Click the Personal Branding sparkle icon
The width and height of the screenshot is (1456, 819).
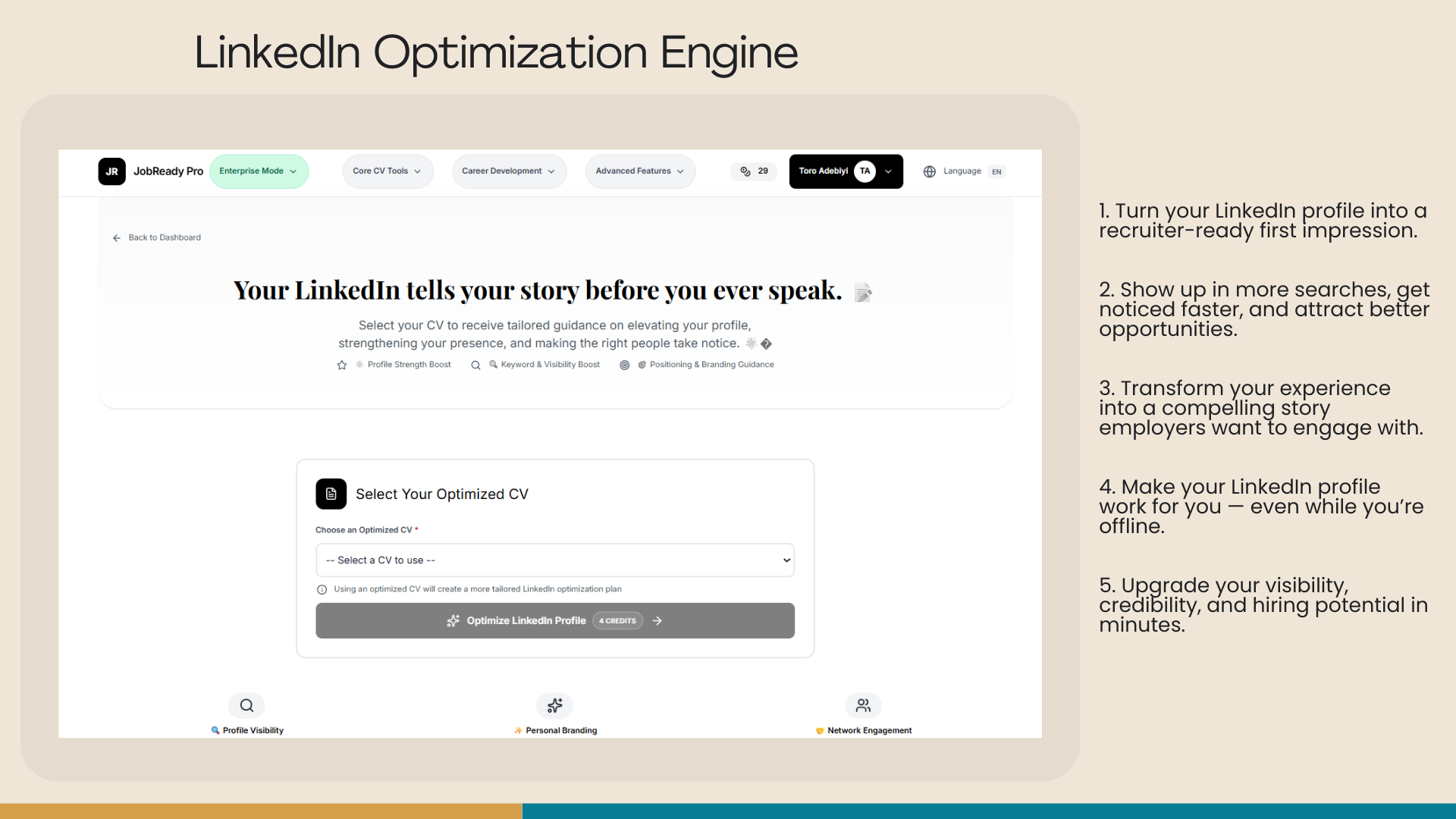(554, 705)
